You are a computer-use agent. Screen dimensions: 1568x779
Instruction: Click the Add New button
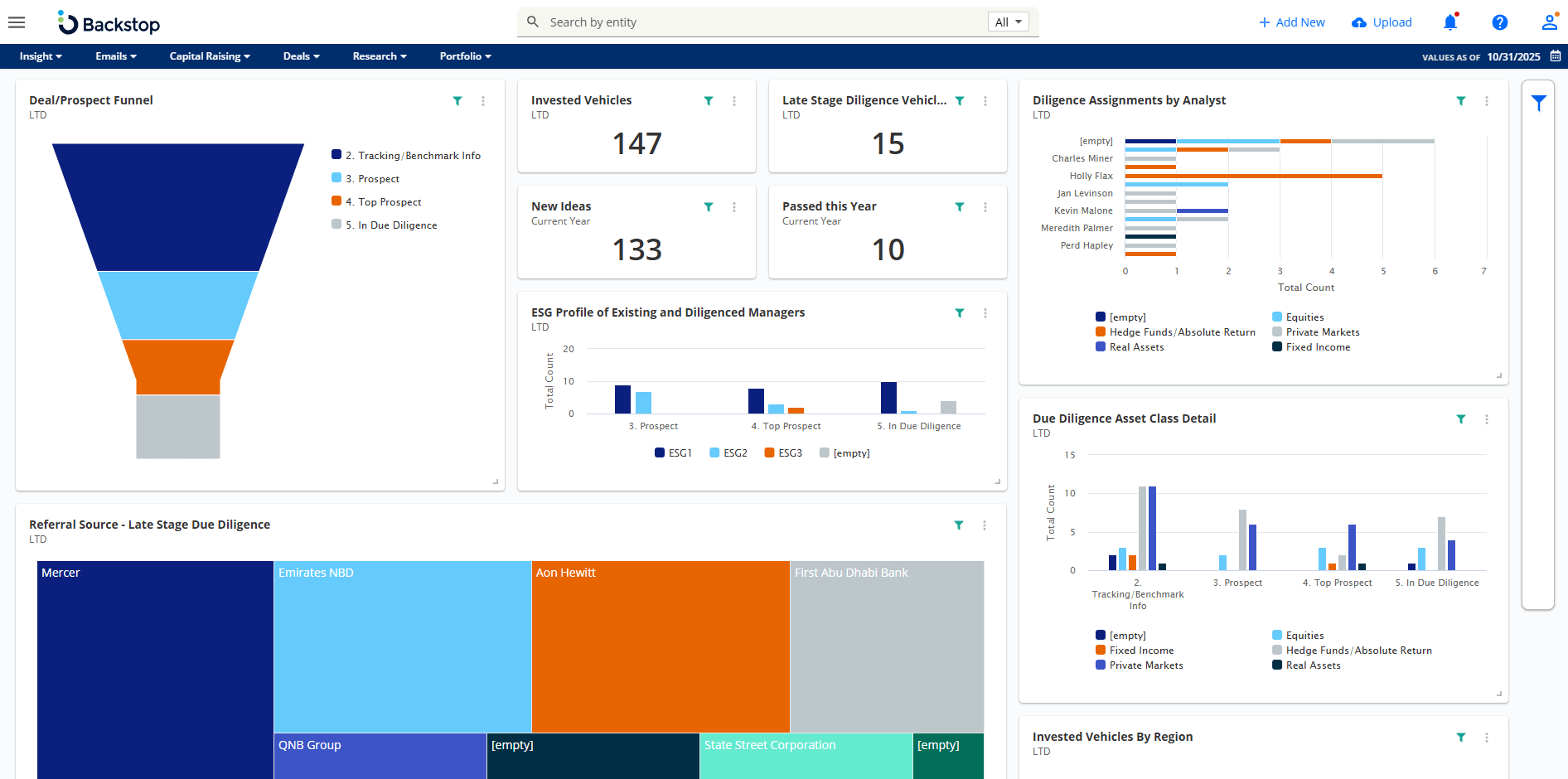click(x=1291, y=22)
